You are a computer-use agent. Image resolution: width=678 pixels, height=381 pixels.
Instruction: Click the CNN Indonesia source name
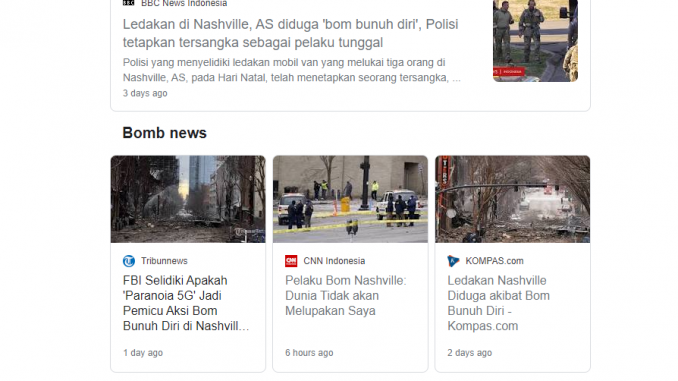(334, 261)
